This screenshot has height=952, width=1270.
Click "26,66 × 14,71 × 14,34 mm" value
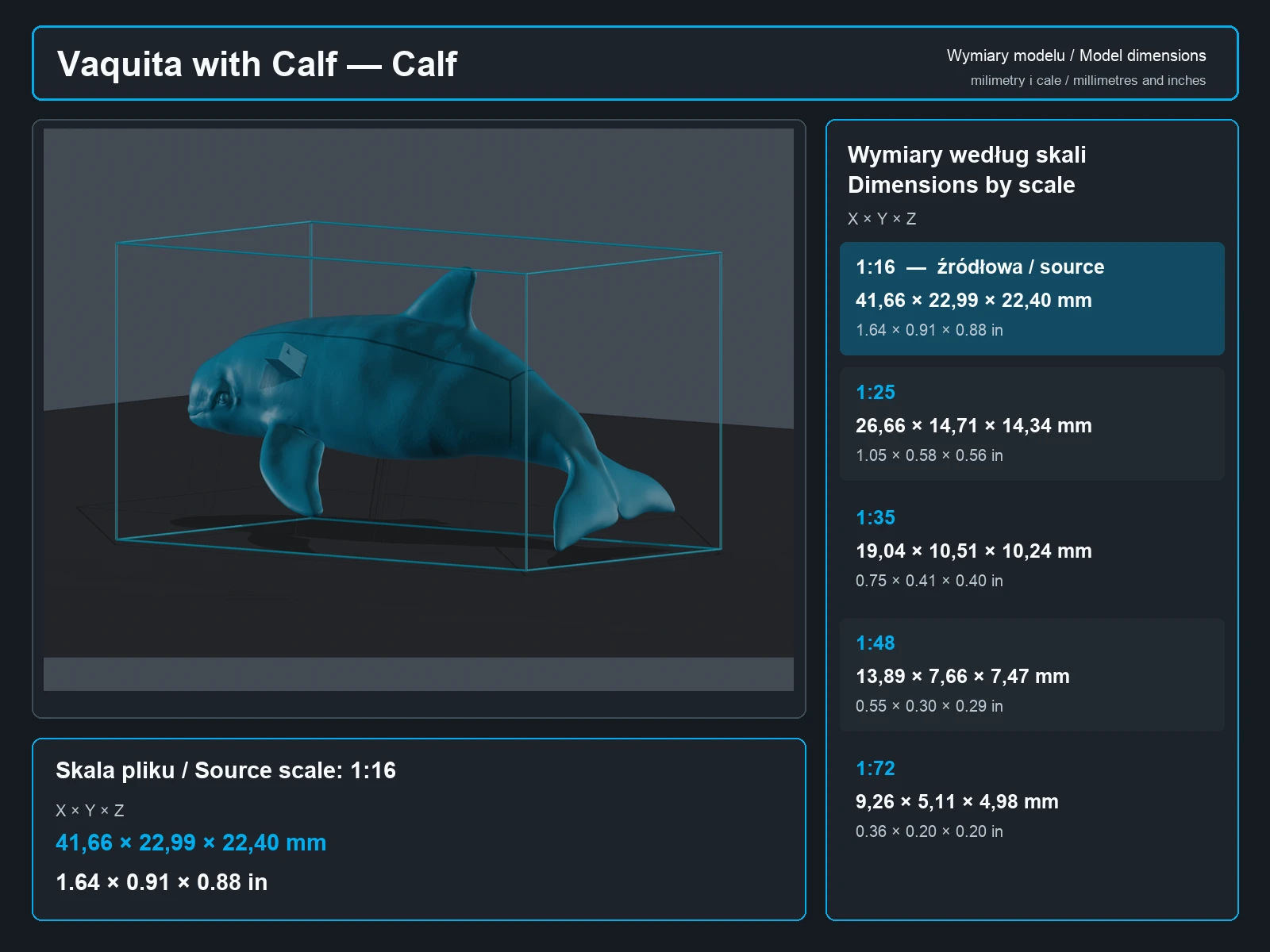point(974,426)
